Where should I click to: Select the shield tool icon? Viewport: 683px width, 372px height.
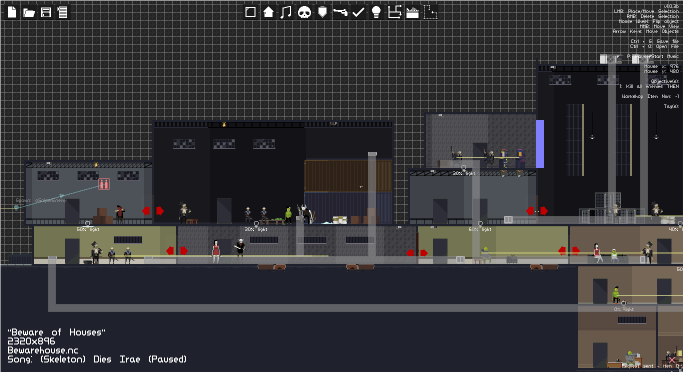tap(322, 12)
